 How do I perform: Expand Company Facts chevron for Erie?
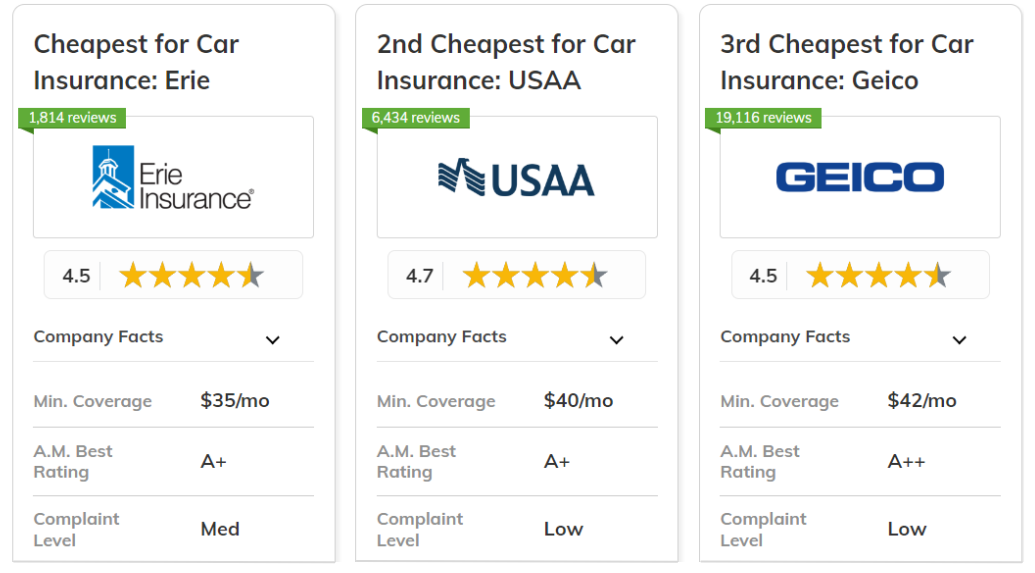pyautogui.click(x=273, y=340)
